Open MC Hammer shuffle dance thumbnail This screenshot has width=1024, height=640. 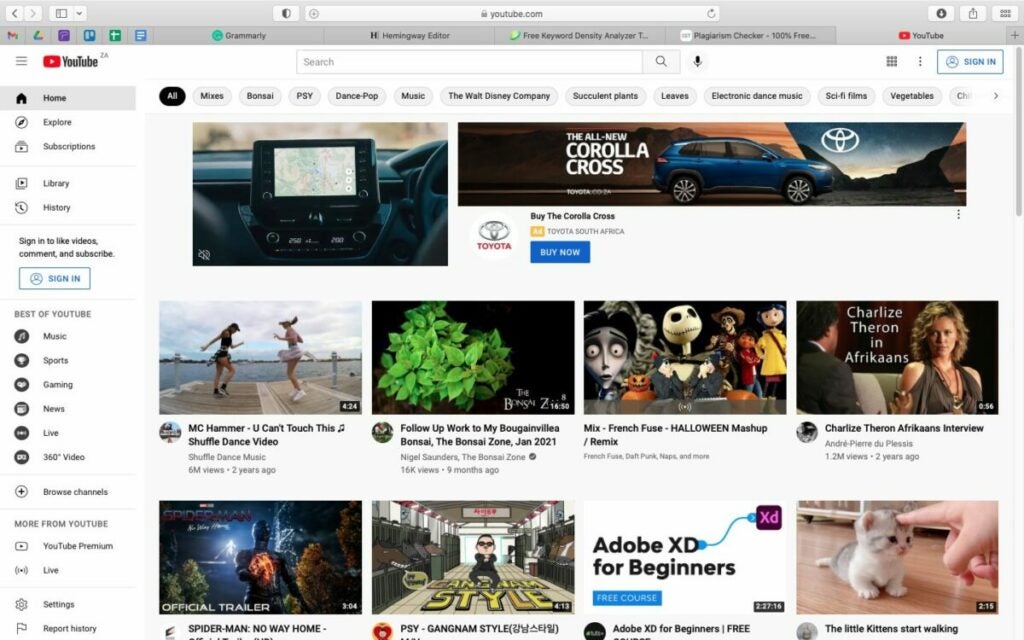point(260,357)
